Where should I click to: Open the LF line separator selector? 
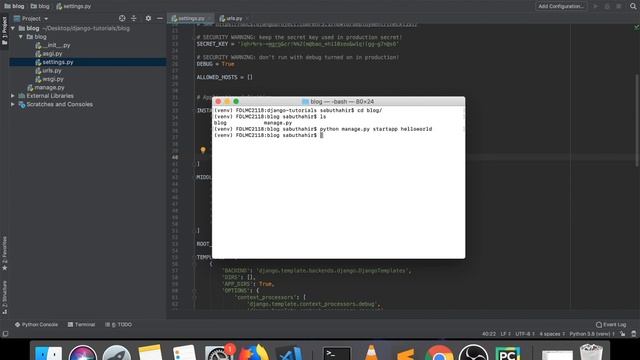point(506,334)
